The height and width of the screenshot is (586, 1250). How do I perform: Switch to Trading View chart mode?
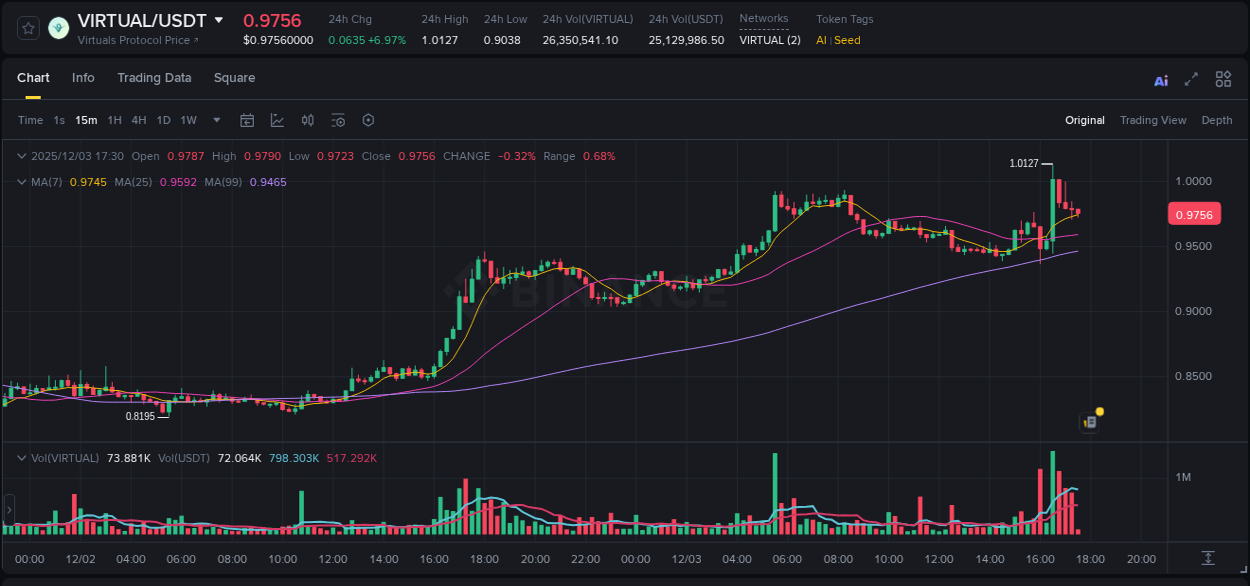1153,120
